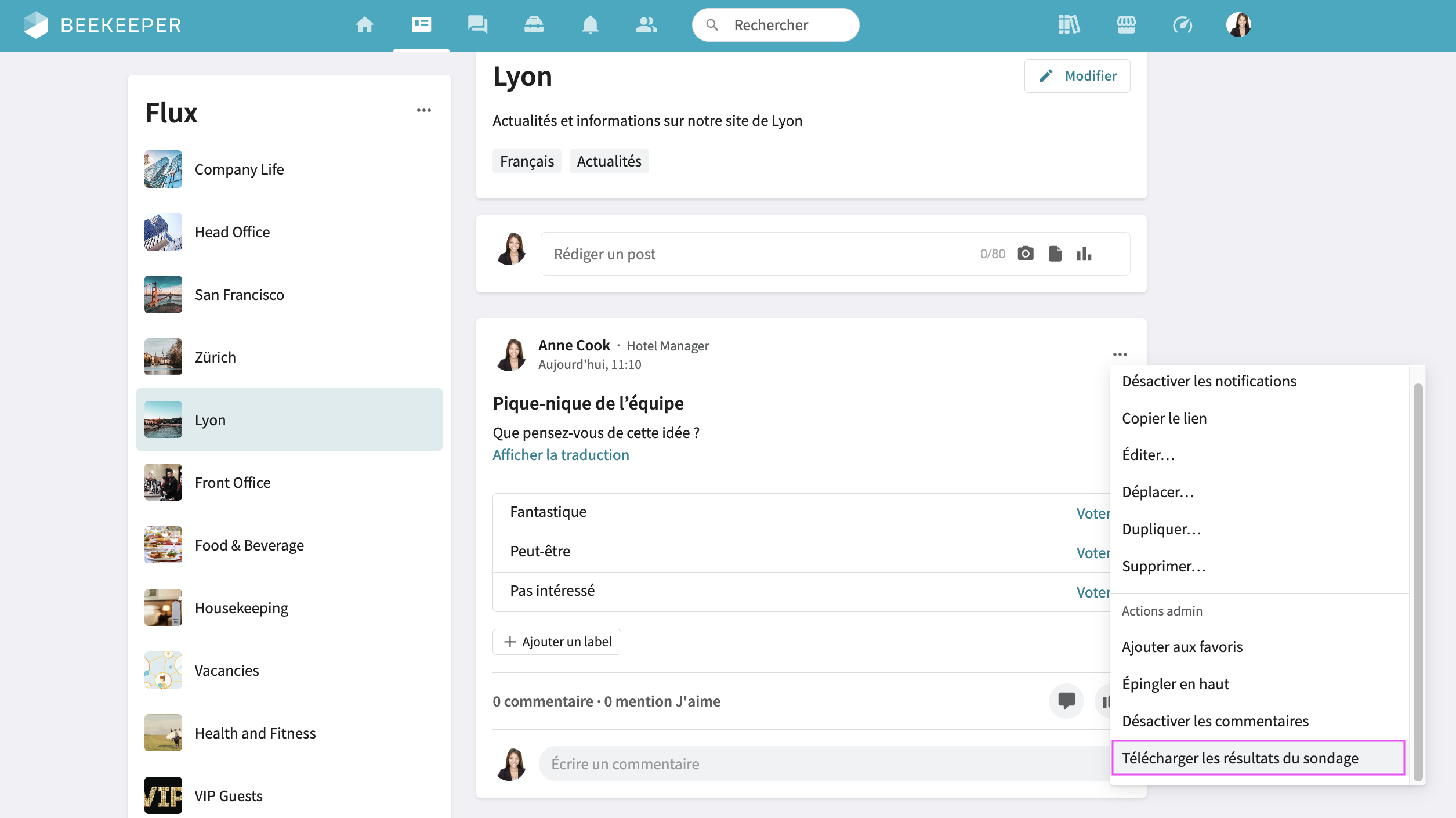Open the Flux panel three-dot menu
Screen dimensions: 1456x818
(423, 110)
